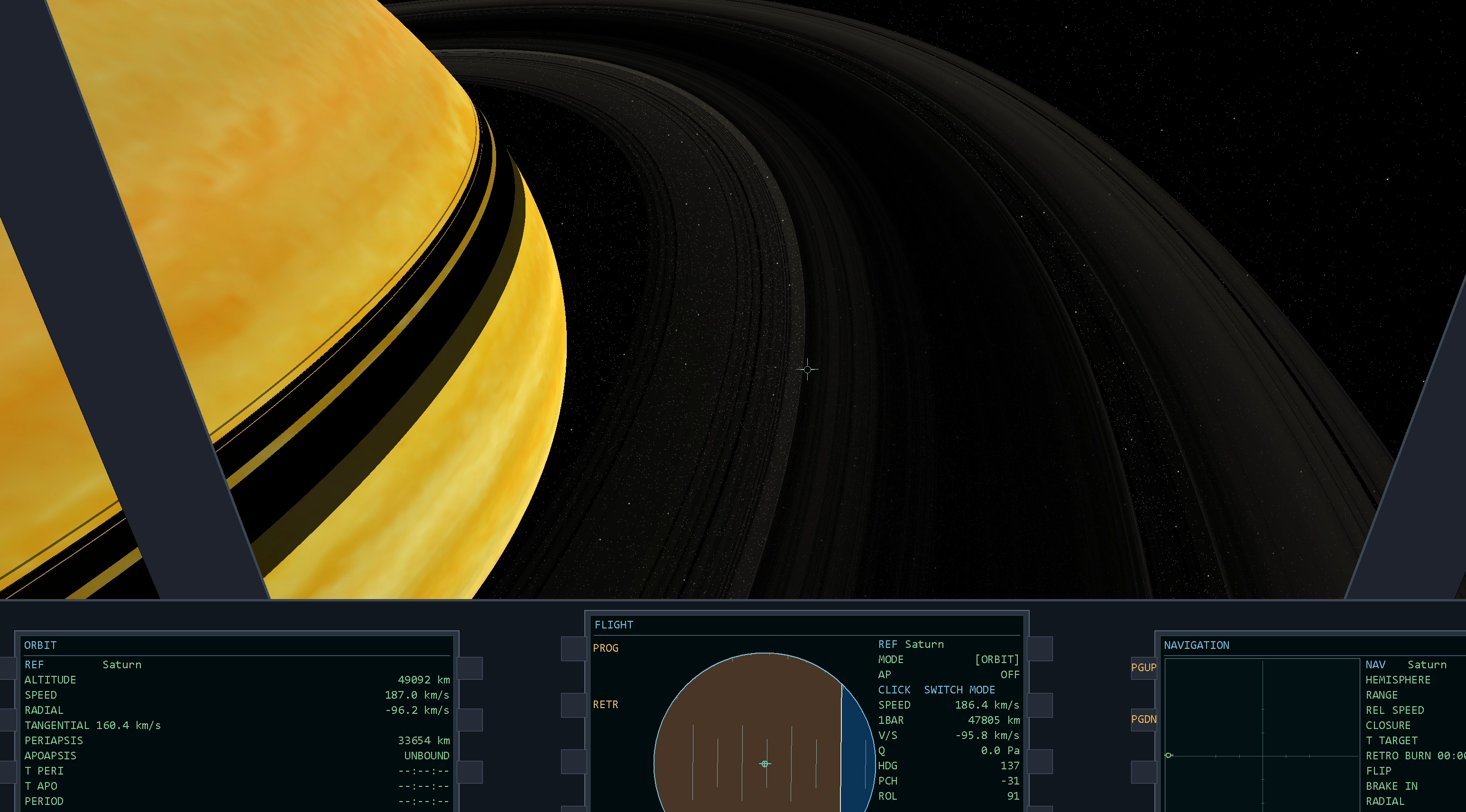The width and height of the screenshot is (1466, 812).
Task: Select the NAVIGATION panel title
Action: click(1196, 645)
